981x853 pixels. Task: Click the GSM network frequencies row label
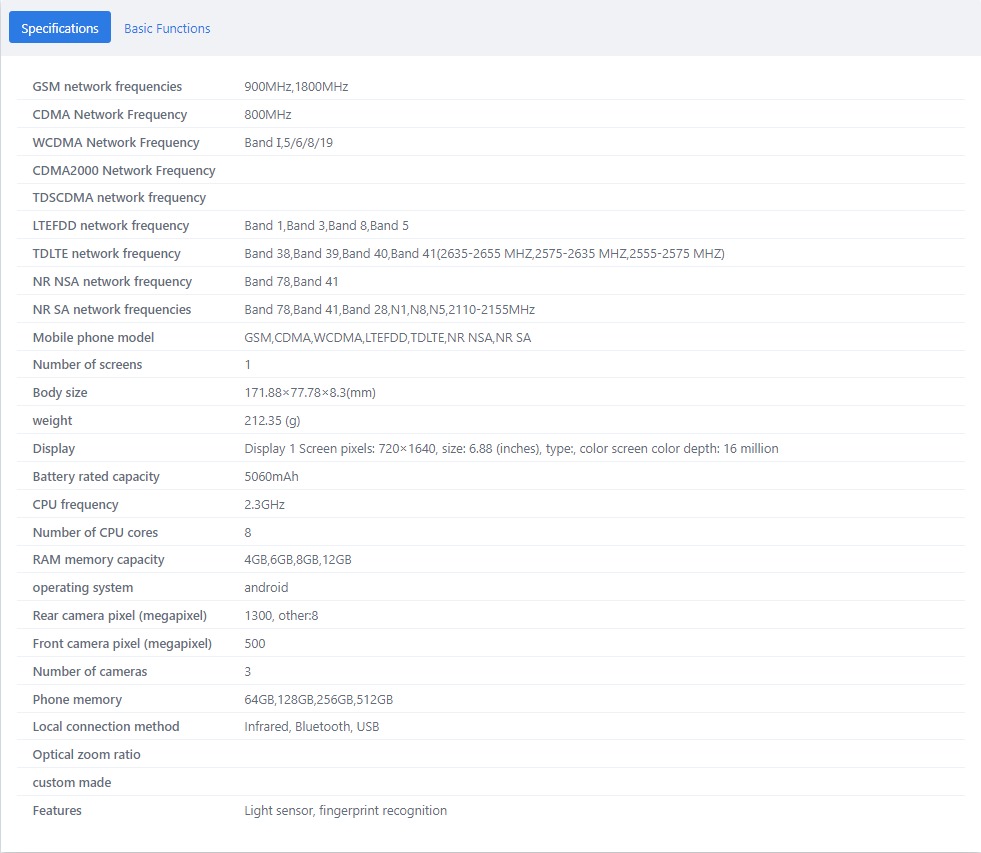[107, 87]
